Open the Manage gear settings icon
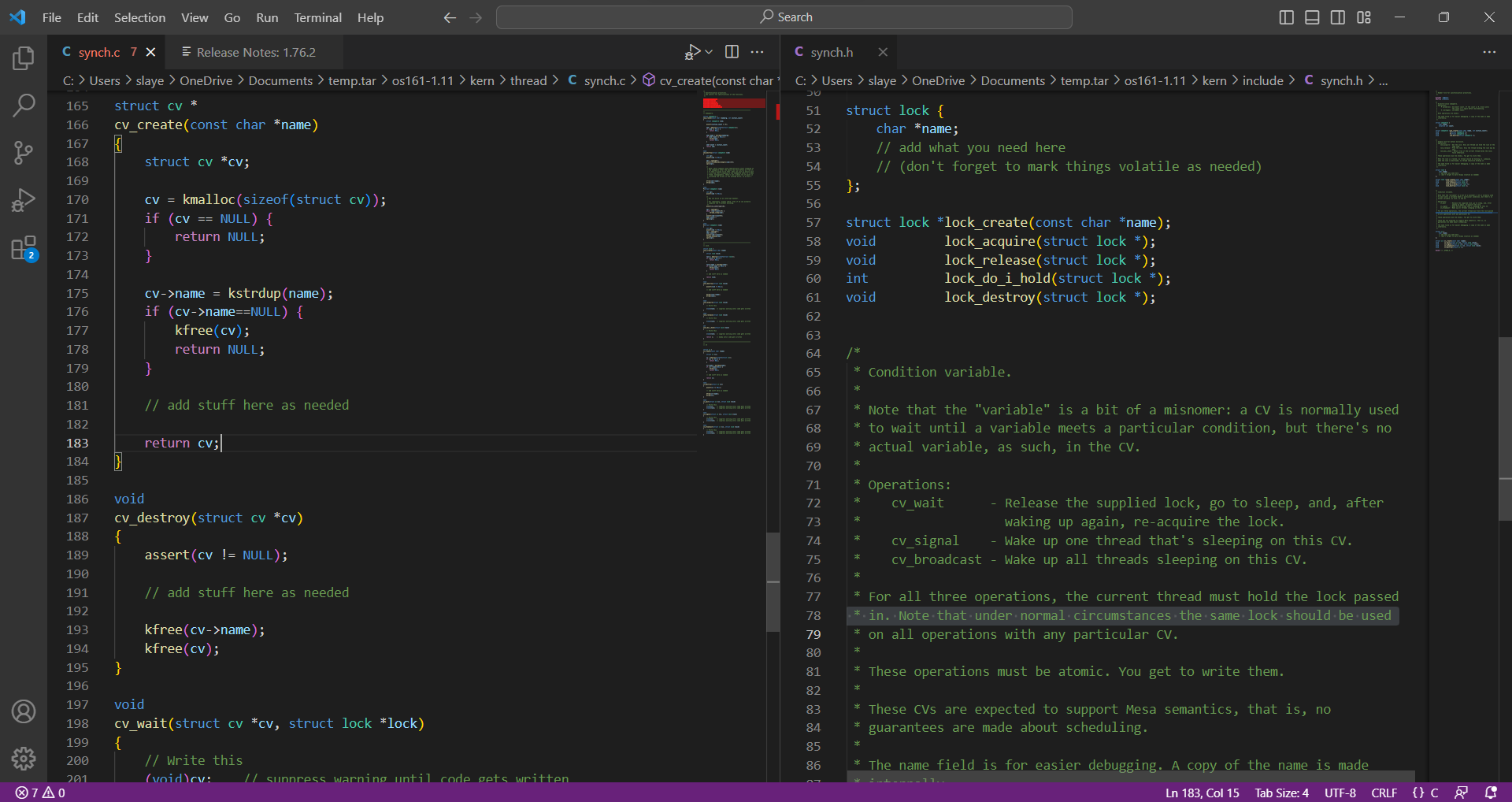The height and width of the screenshot is (802, 1512). point(24,759)
